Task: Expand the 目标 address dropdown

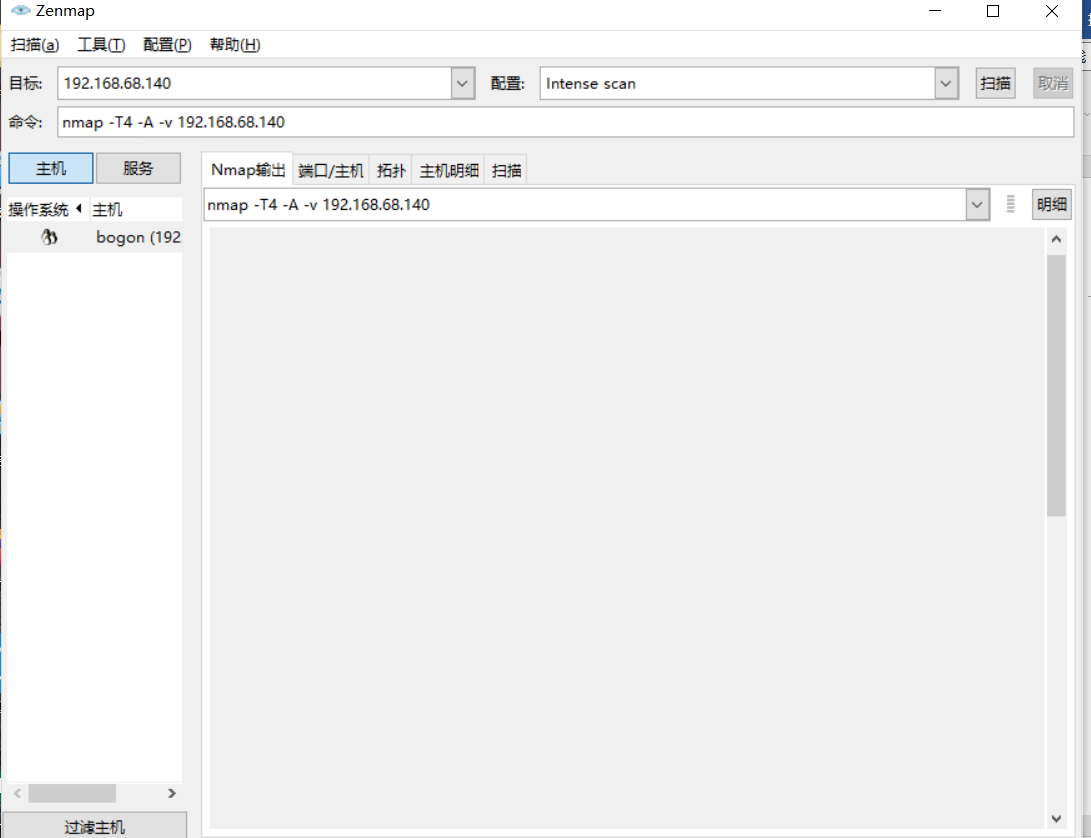Action: click(461, 83)
